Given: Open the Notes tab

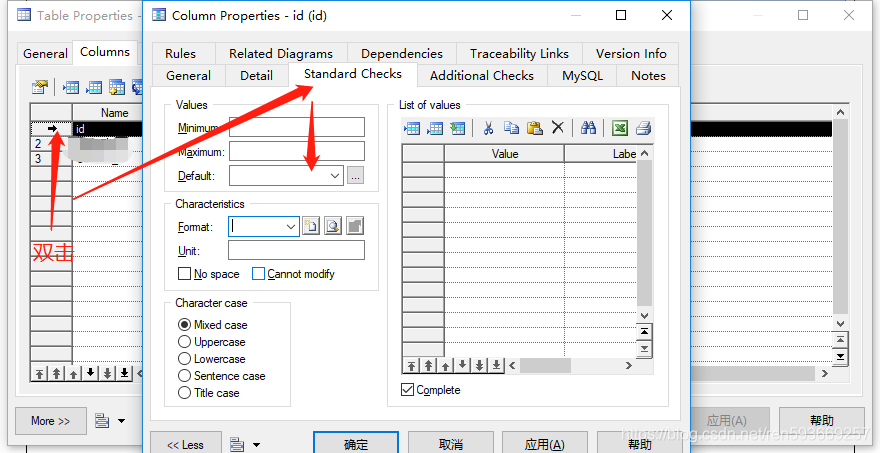Looking at the screenshot, I should click(648, 76).
